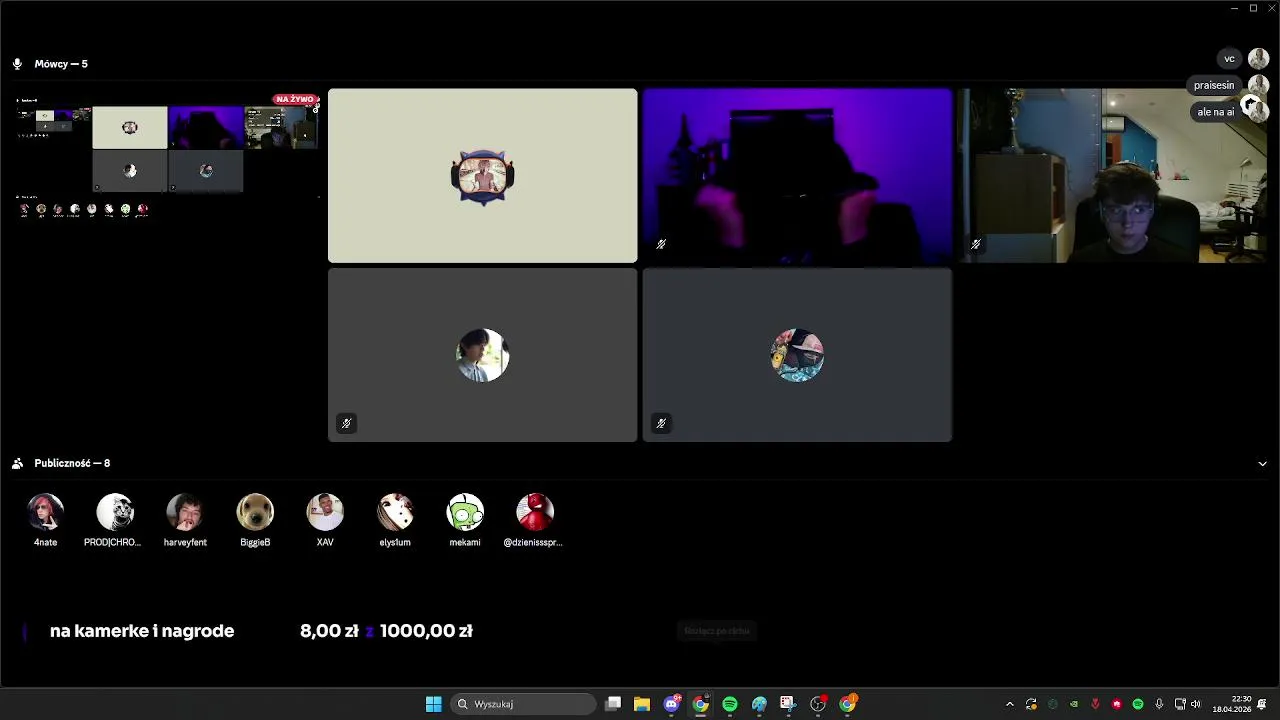Open the vc chat bubble
The width and height of the screenshot is (1280, 720).
tap(1230, 59)
